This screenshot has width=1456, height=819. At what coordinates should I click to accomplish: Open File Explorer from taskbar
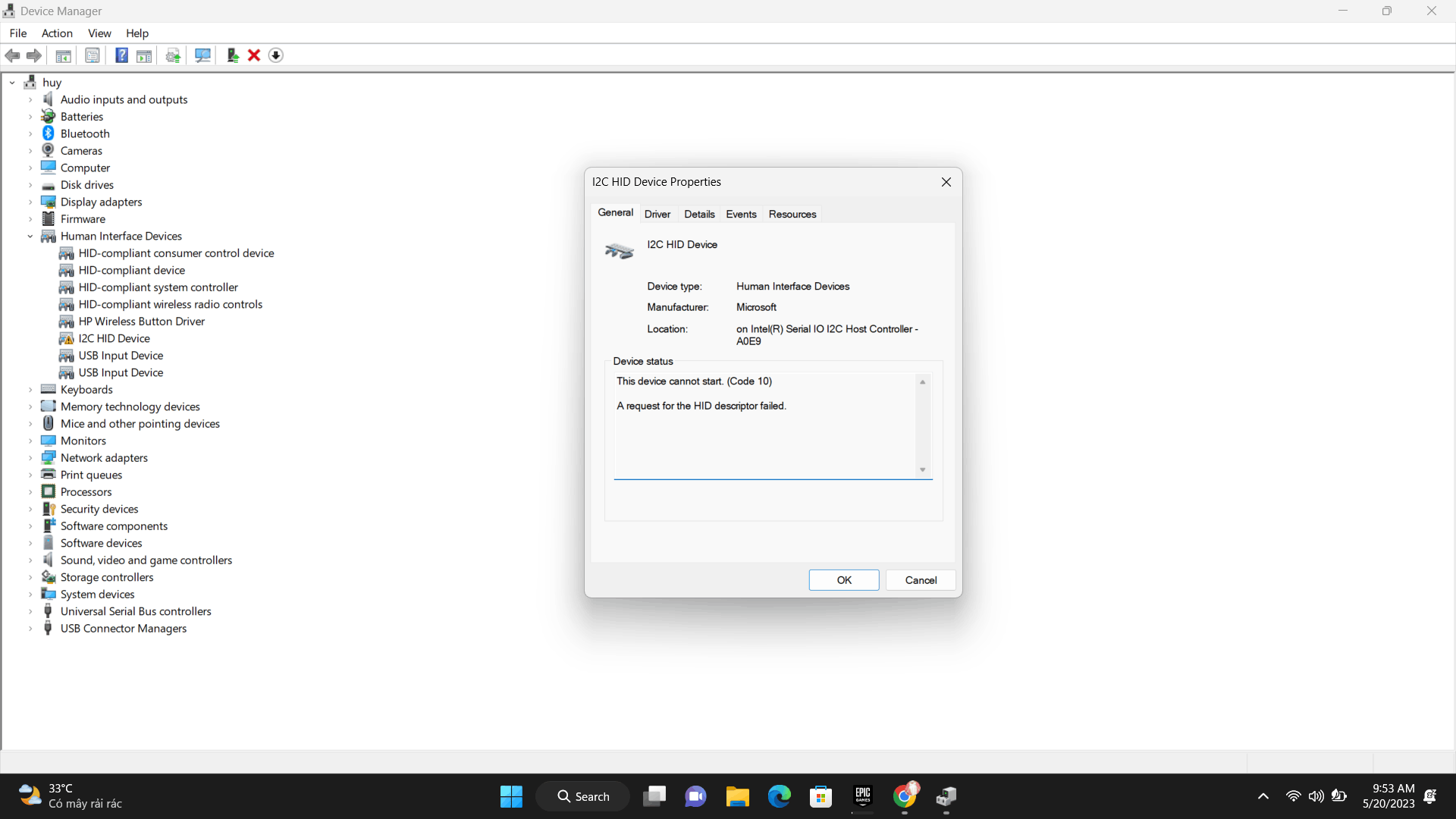pyautogui.click(x=737, y=796)
